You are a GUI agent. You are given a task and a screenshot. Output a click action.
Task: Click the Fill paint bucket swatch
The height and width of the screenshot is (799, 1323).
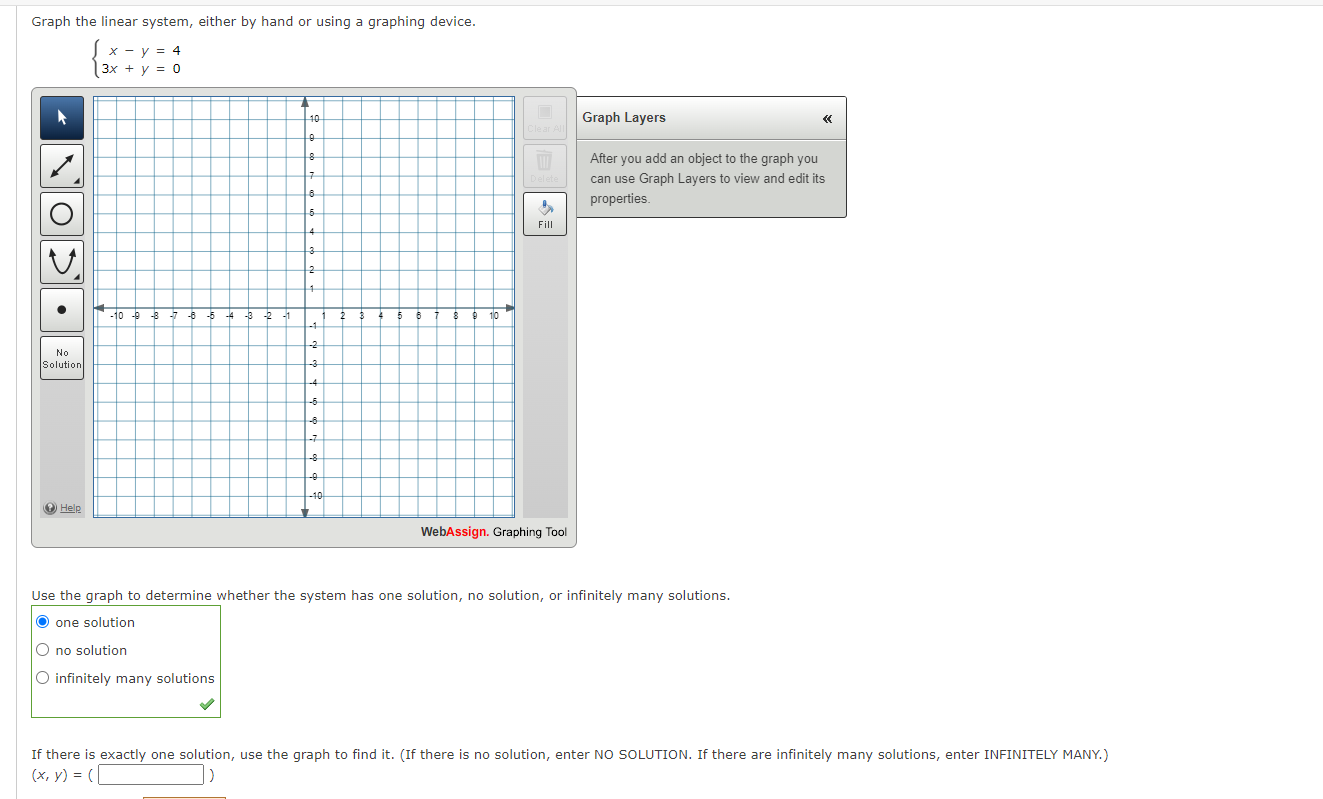(x=544, y=207)
